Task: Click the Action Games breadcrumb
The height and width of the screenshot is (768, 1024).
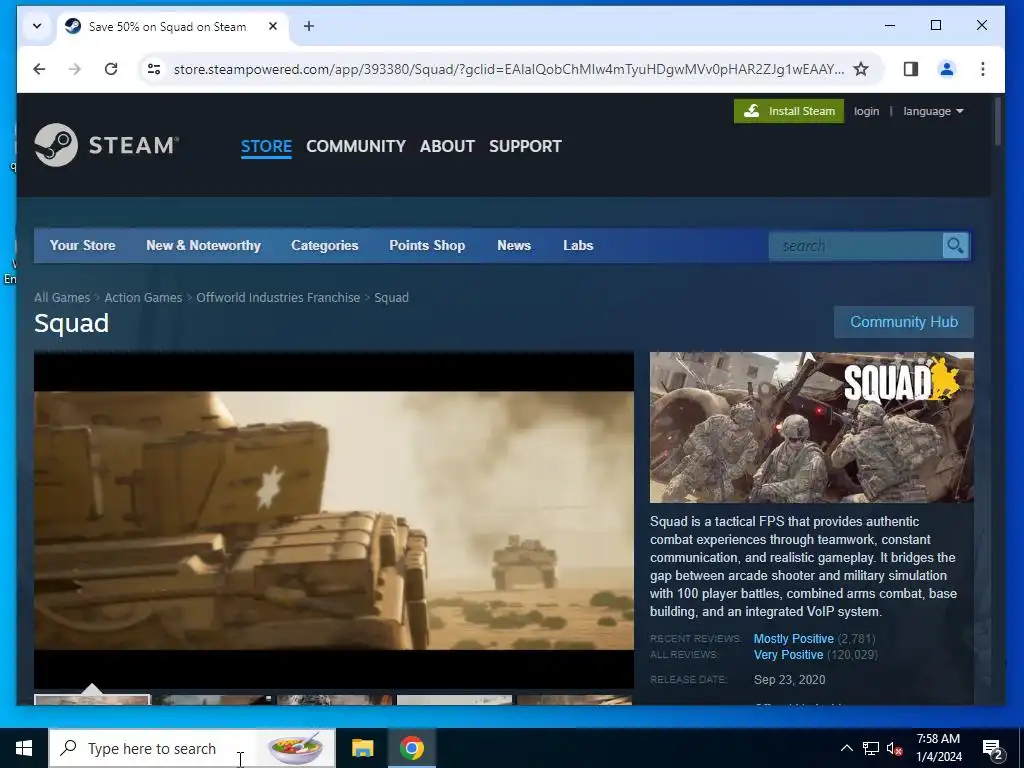Action: pyautogui.click(x=143, y=297)
